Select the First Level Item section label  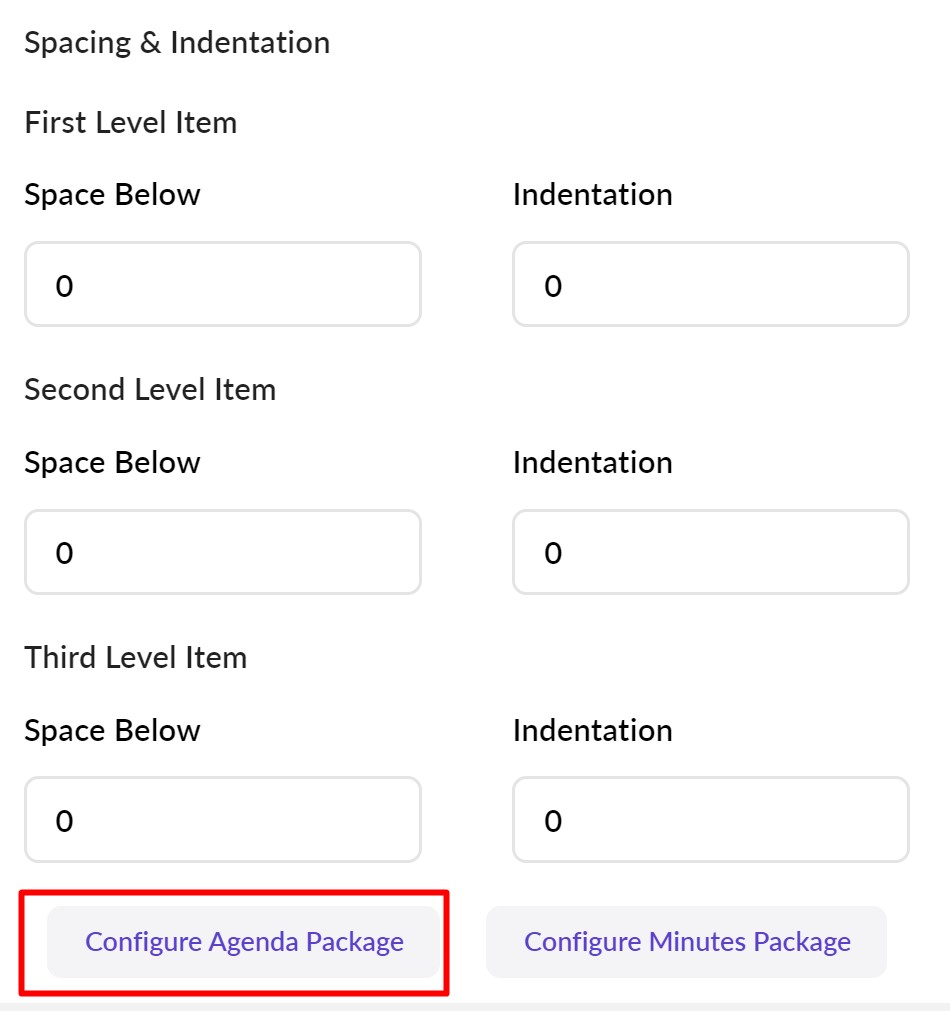click(132, 122)
